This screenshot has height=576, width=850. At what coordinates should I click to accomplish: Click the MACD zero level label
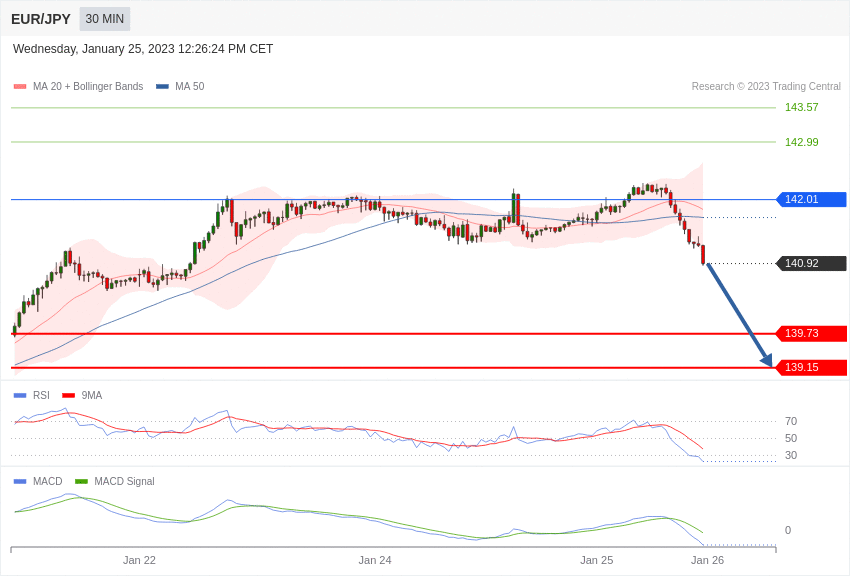pos(788,530)
